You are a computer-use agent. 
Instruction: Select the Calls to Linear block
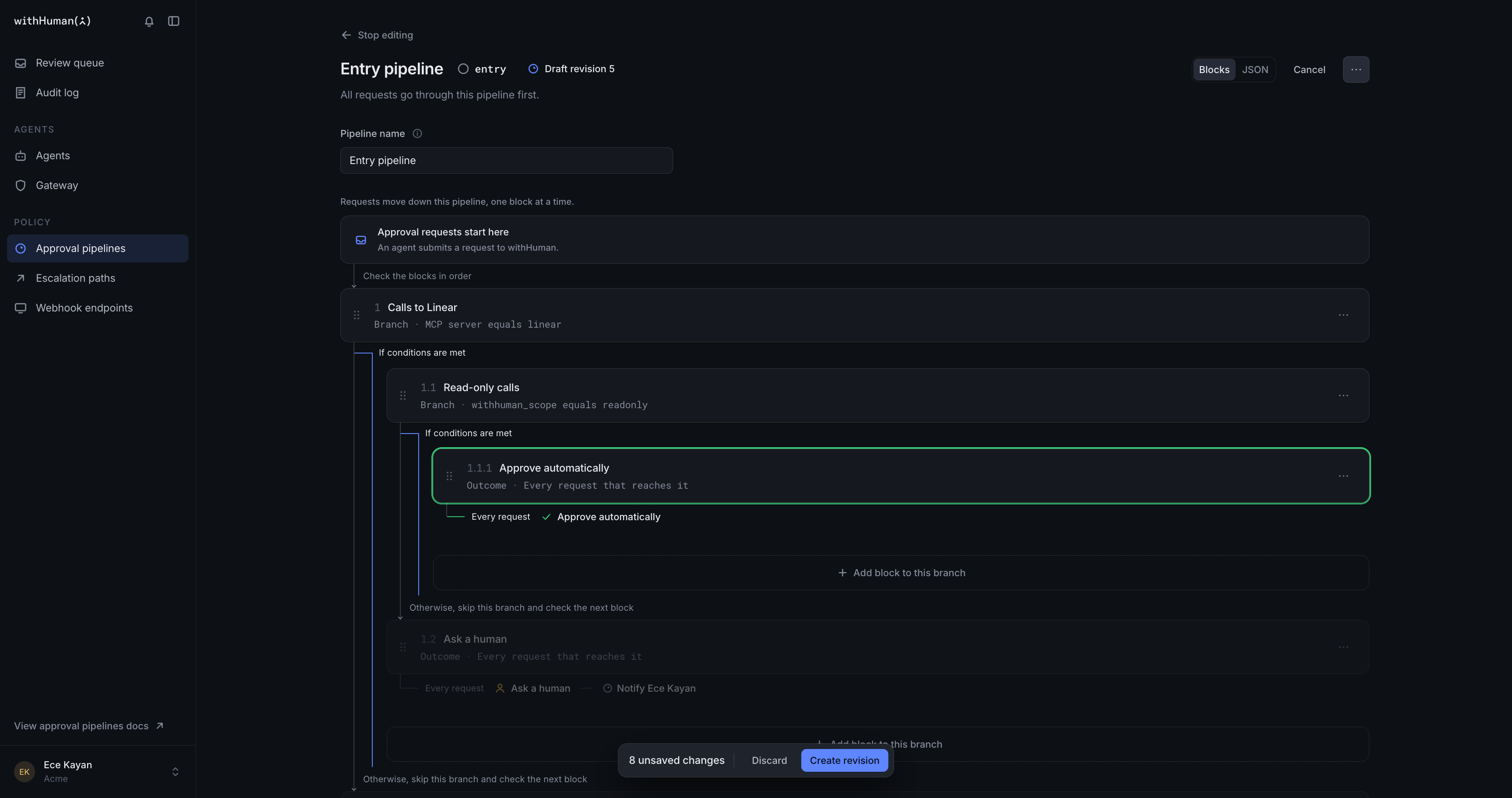click(854, 315)
